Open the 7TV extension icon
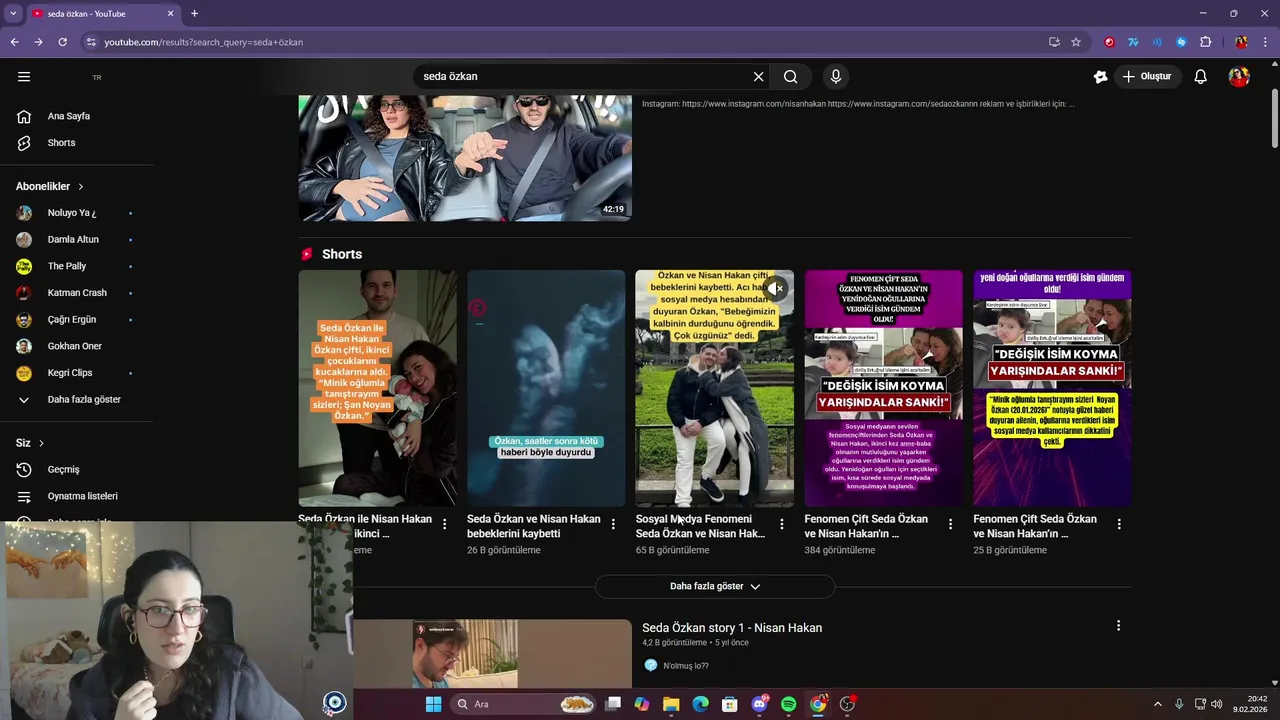Screen dimensions: 1280x720 (1133, 42)
